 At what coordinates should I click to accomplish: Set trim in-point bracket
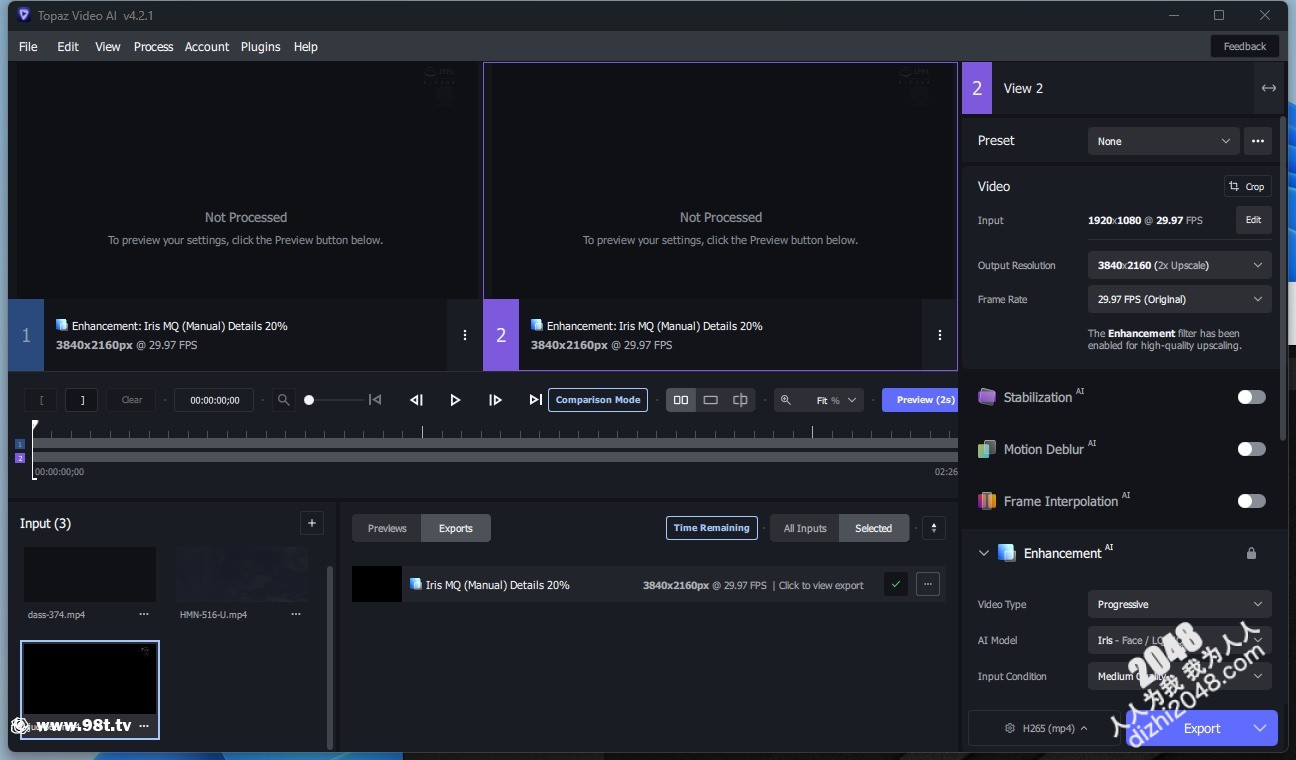click(x=41, y=400)
